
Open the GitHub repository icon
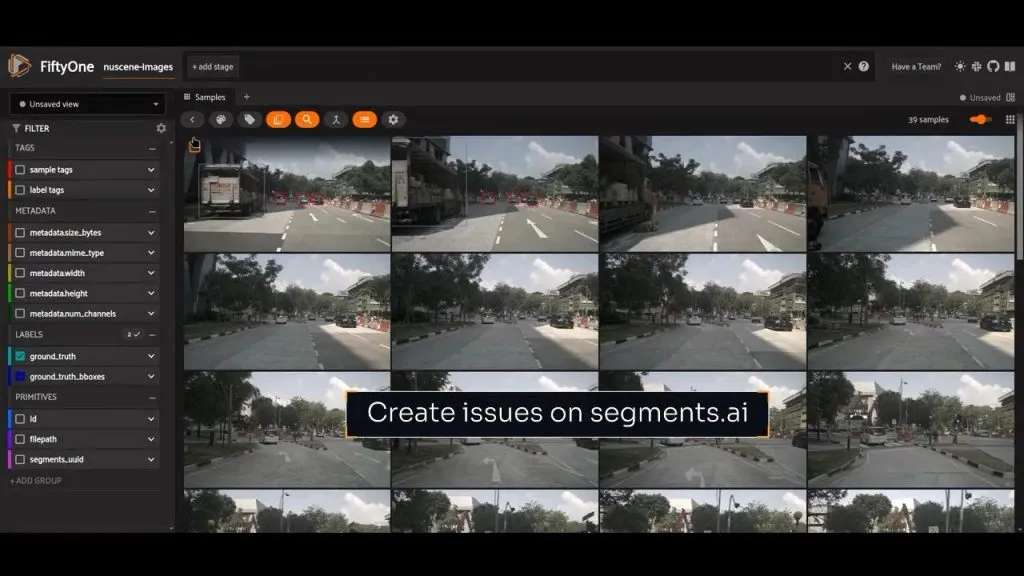pyautogui.click(x=993, y=67)
